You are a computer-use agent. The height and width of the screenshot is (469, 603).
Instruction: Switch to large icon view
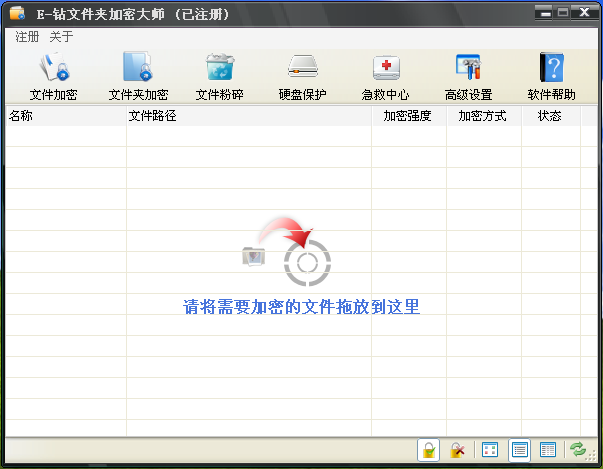click(490, 450)
